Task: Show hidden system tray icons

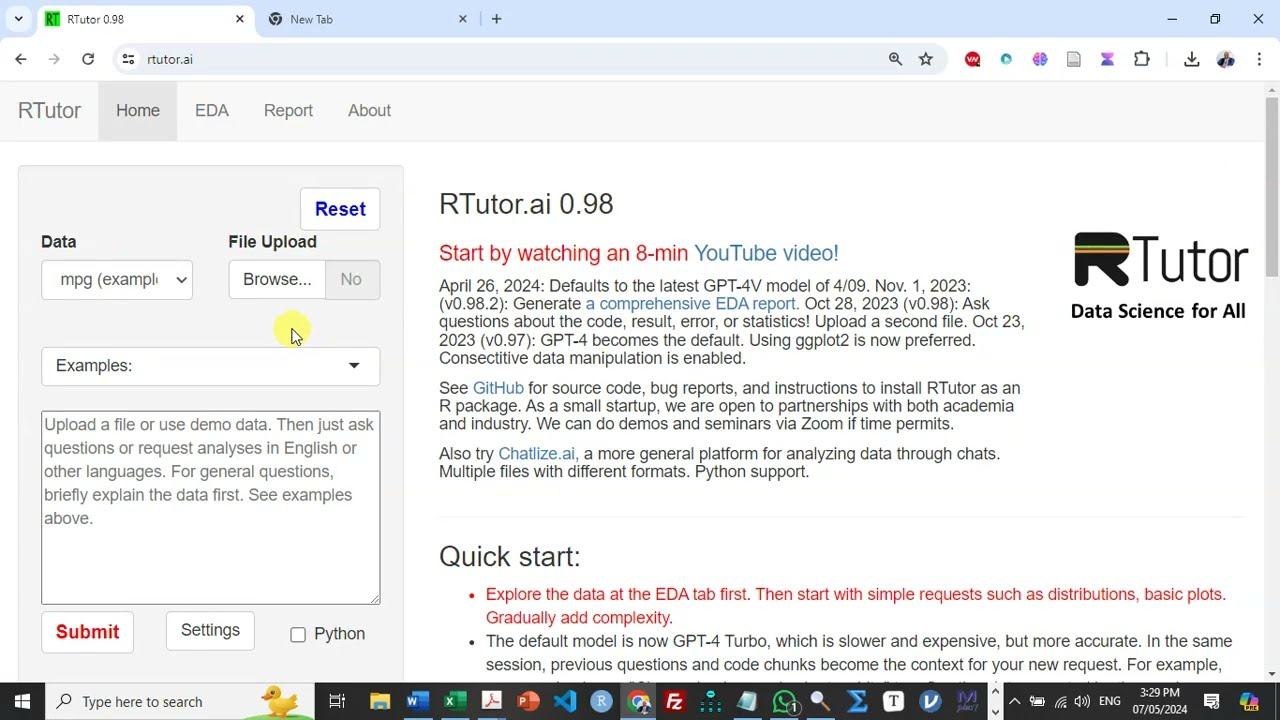Action: [x=1014, y=701]
